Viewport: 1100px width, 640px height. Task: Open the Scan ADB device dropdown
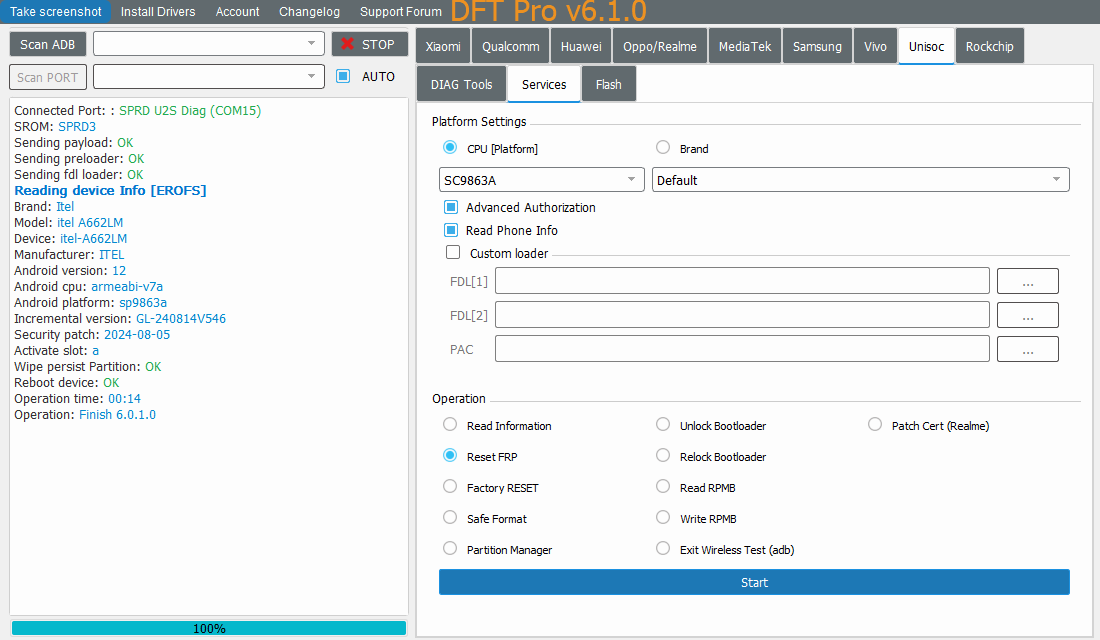point(207,44)
